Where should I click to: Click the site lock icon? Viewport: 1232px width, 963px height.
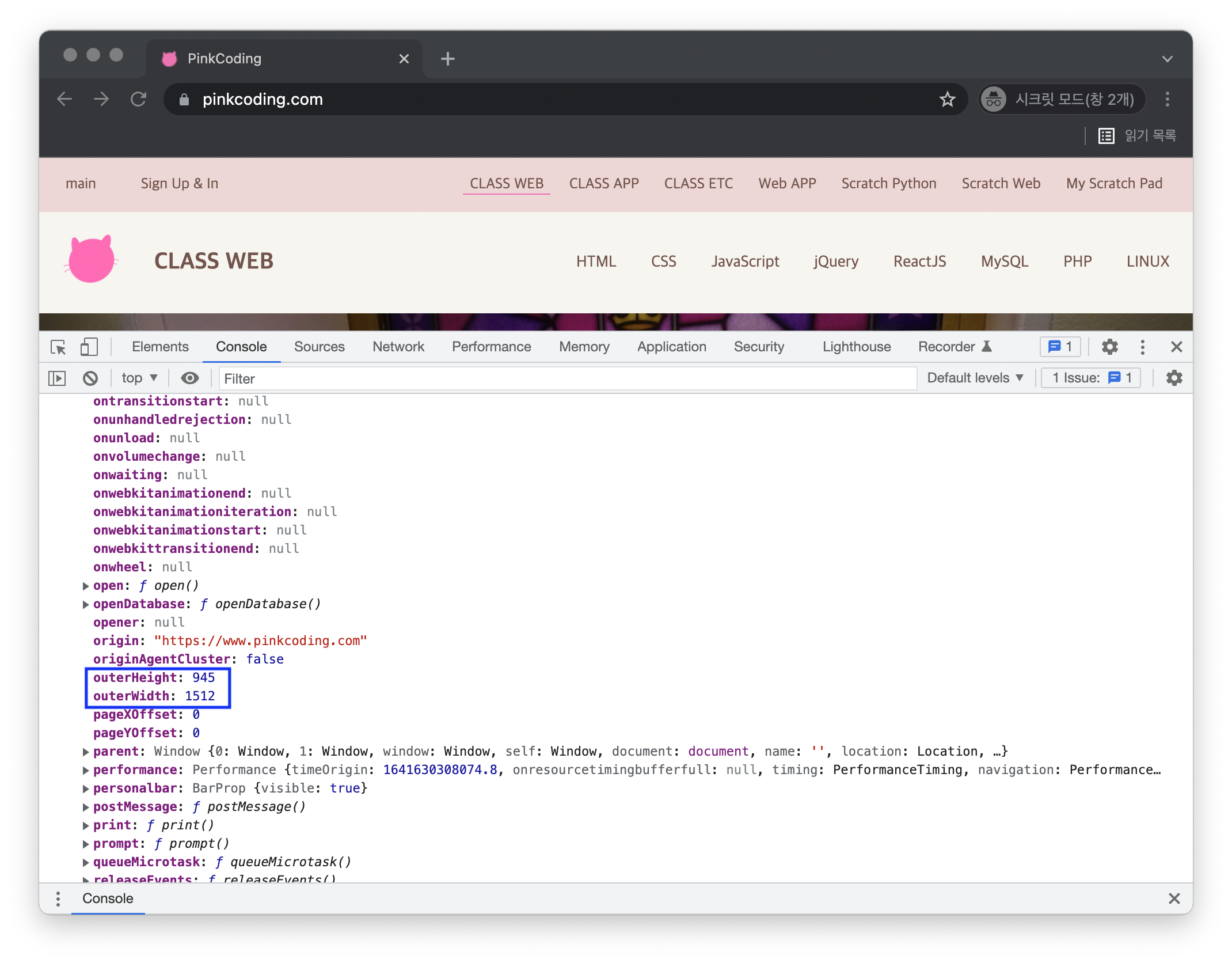(184, 100)
